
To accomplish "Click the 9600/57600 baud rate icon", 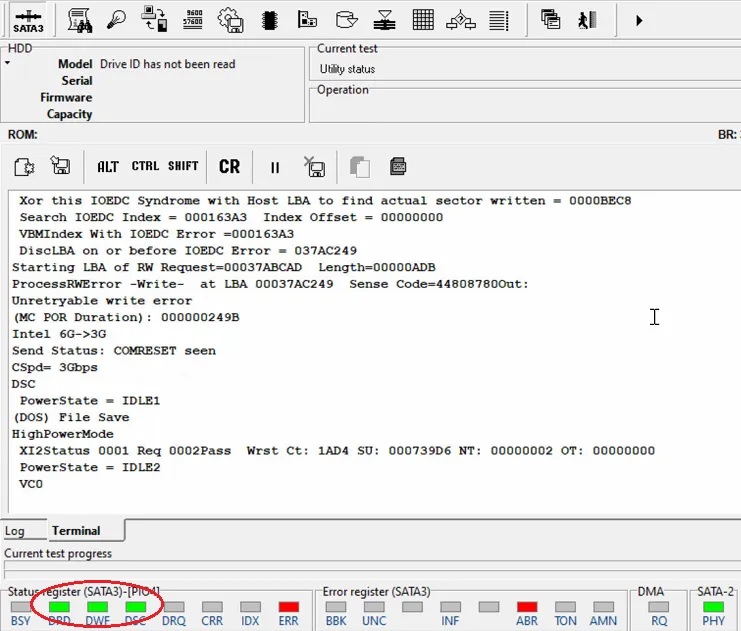I will [x=193, y=19].
